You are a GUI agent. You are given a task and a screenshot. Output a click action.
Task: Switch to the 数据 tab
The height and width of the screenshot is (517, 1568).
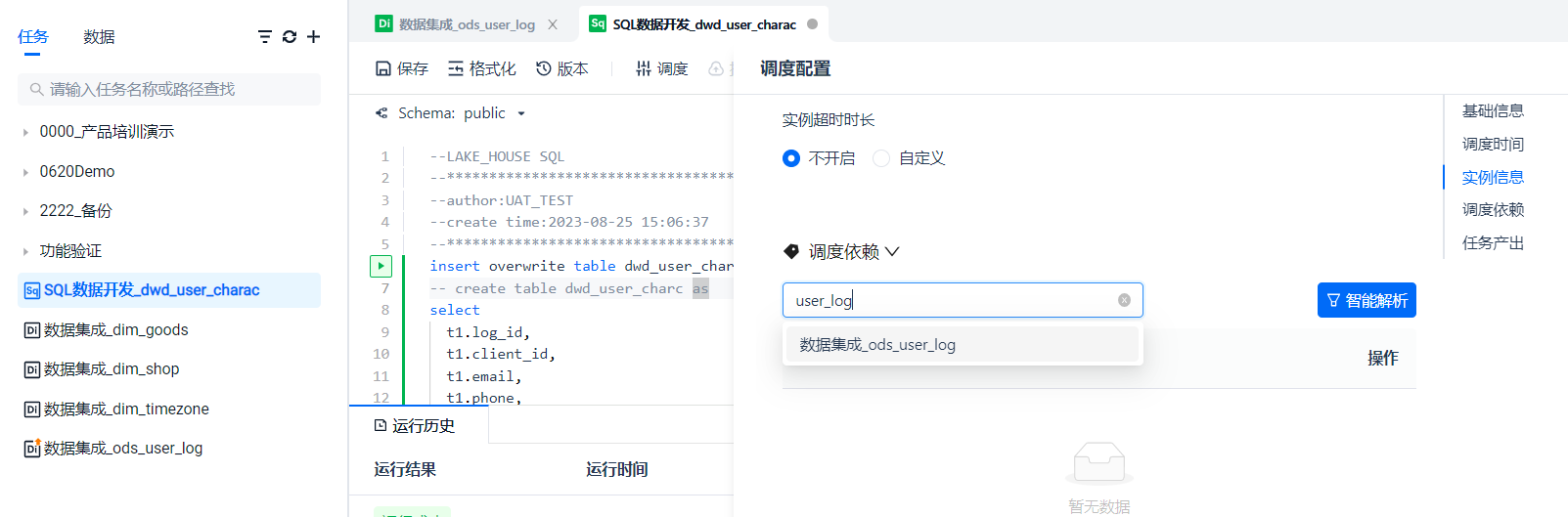(99, 36)
